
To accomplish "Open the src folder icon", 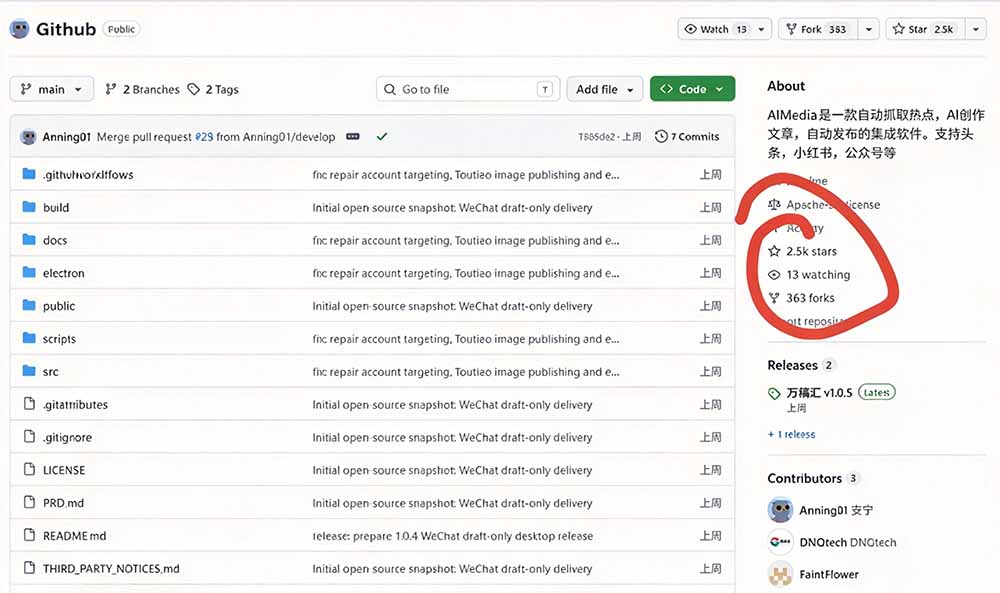I will (29, 371).
